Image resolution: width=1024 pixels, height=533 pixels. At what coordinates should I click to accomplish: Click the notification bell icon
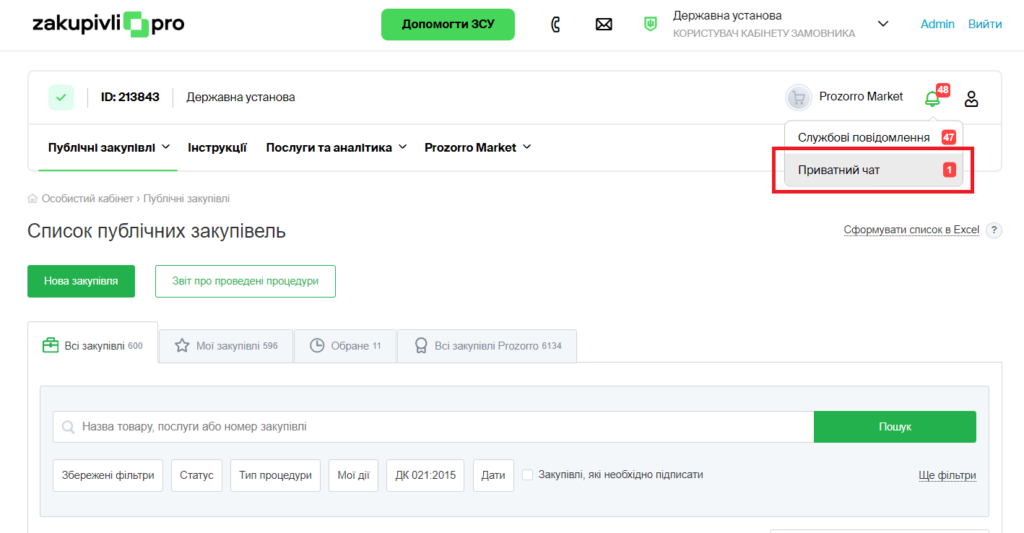[x=932, y=98]
